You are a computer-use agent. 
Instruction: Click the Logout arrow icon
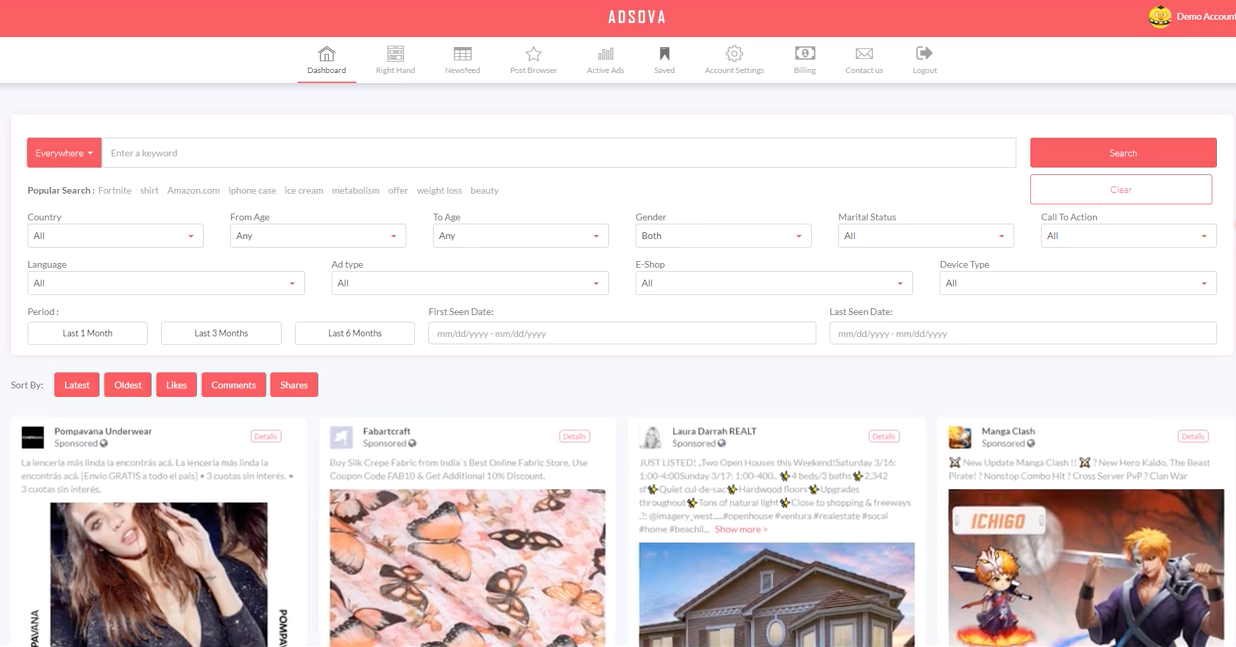tap(924, 53)
